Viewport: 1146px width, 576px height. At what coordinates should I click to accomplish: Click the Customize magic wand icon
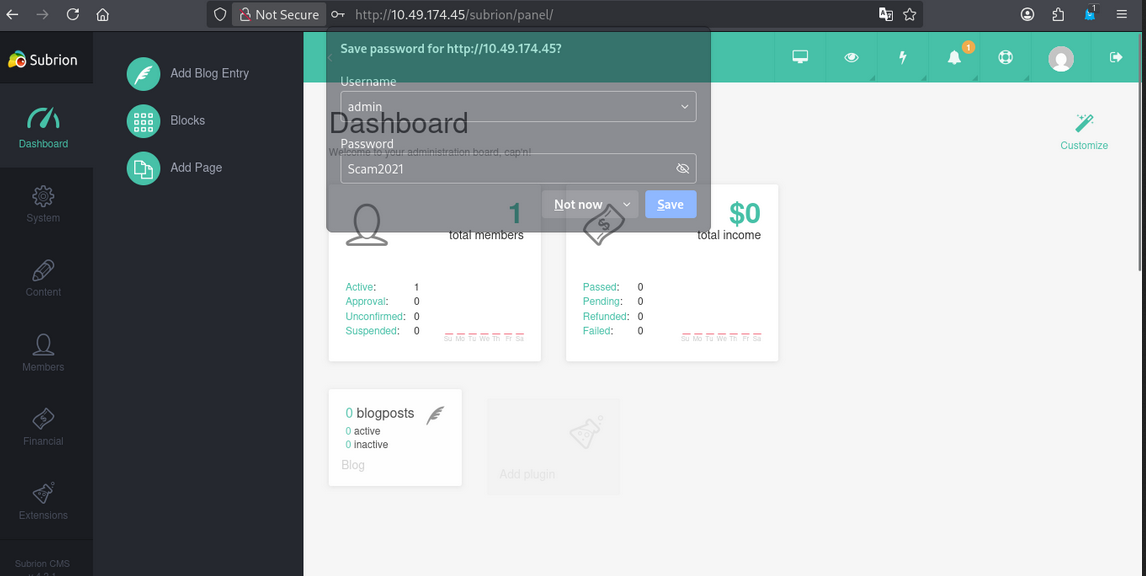1084,123
